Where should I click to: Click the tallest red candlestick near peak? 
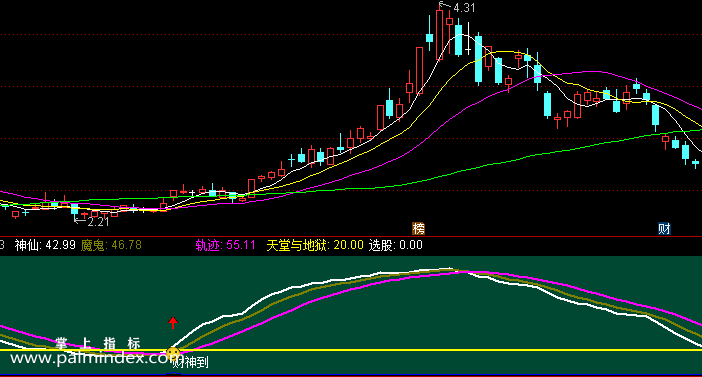coord(440,34)
